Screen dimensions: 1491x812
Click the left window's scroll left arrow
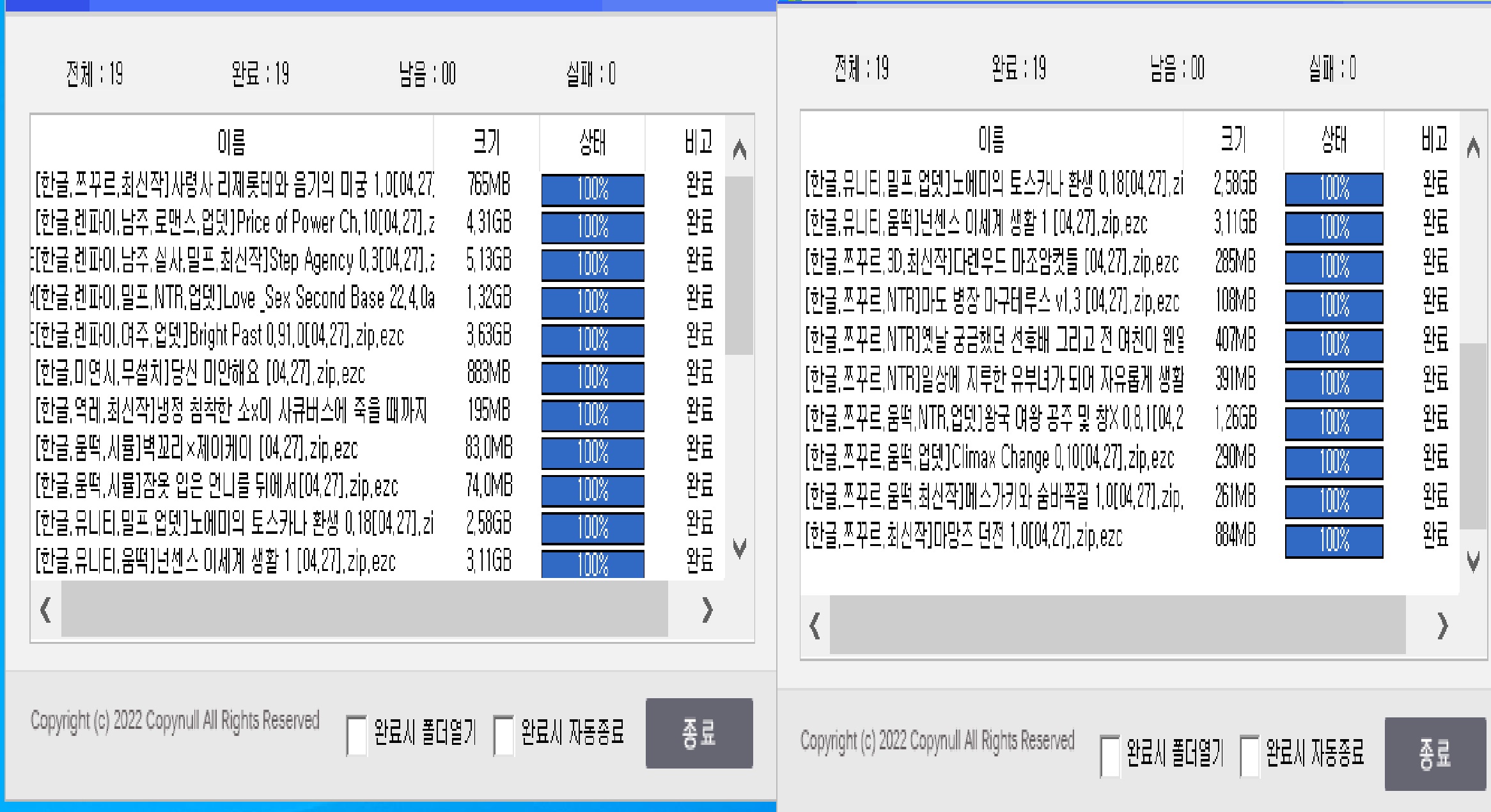45,609
